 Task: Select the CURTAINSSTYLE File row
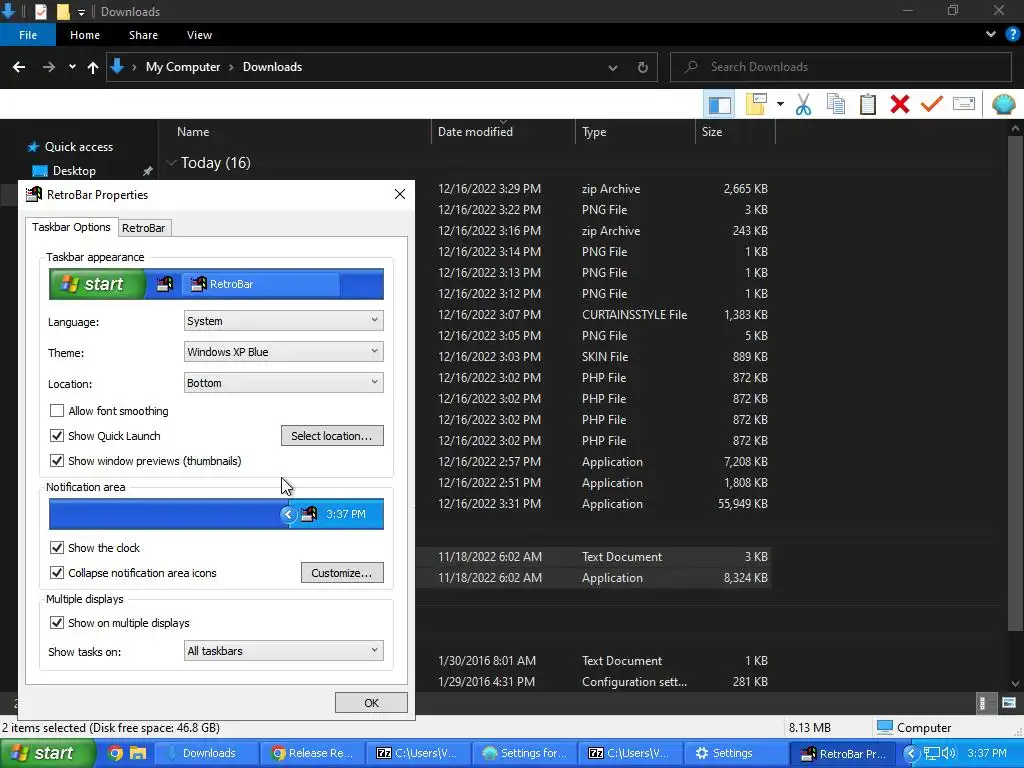pos(594,315)
